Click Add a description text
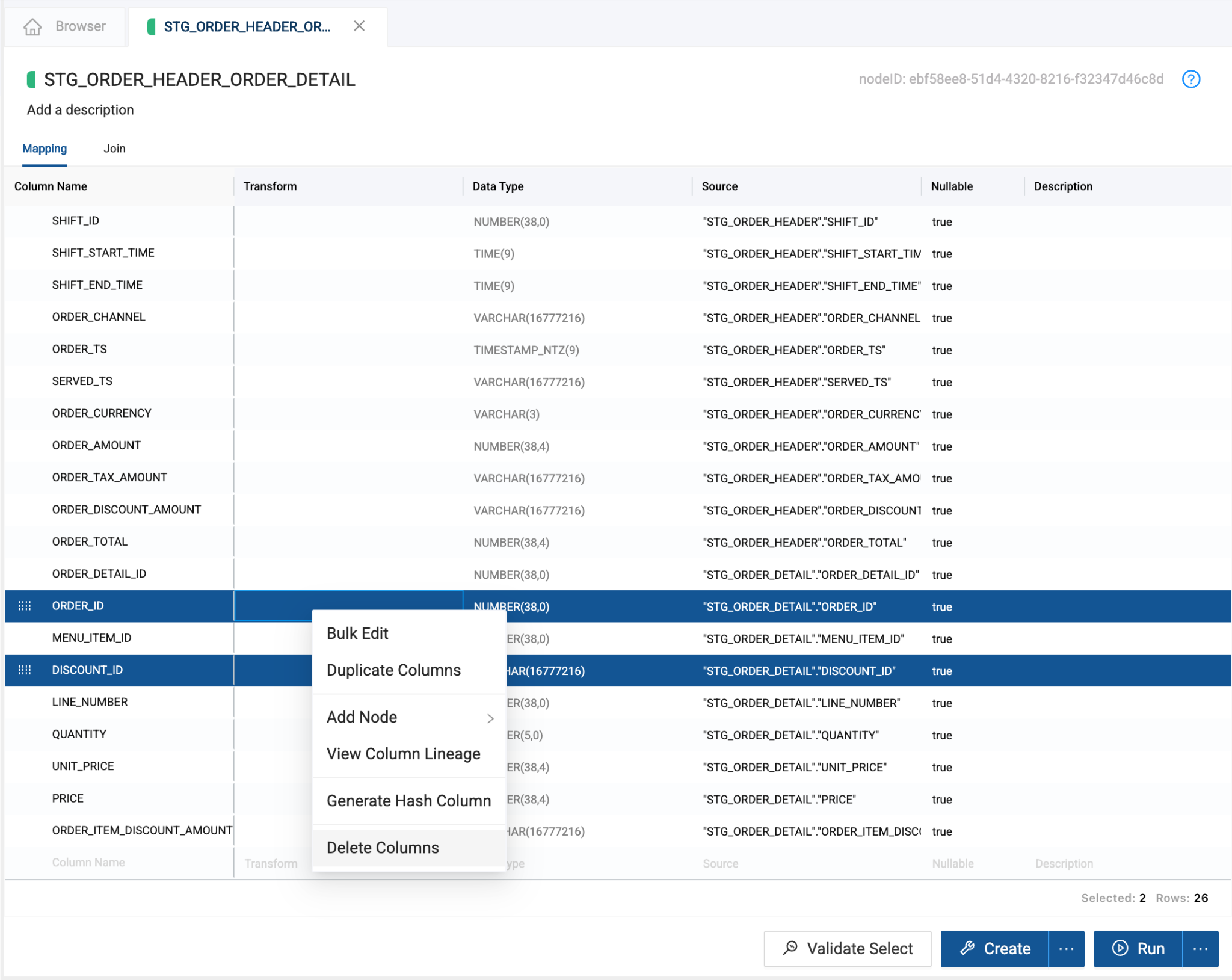Image resolution: width=1232 pixels, height=980 pixels. pyautogui.click(x=80, y=110)
